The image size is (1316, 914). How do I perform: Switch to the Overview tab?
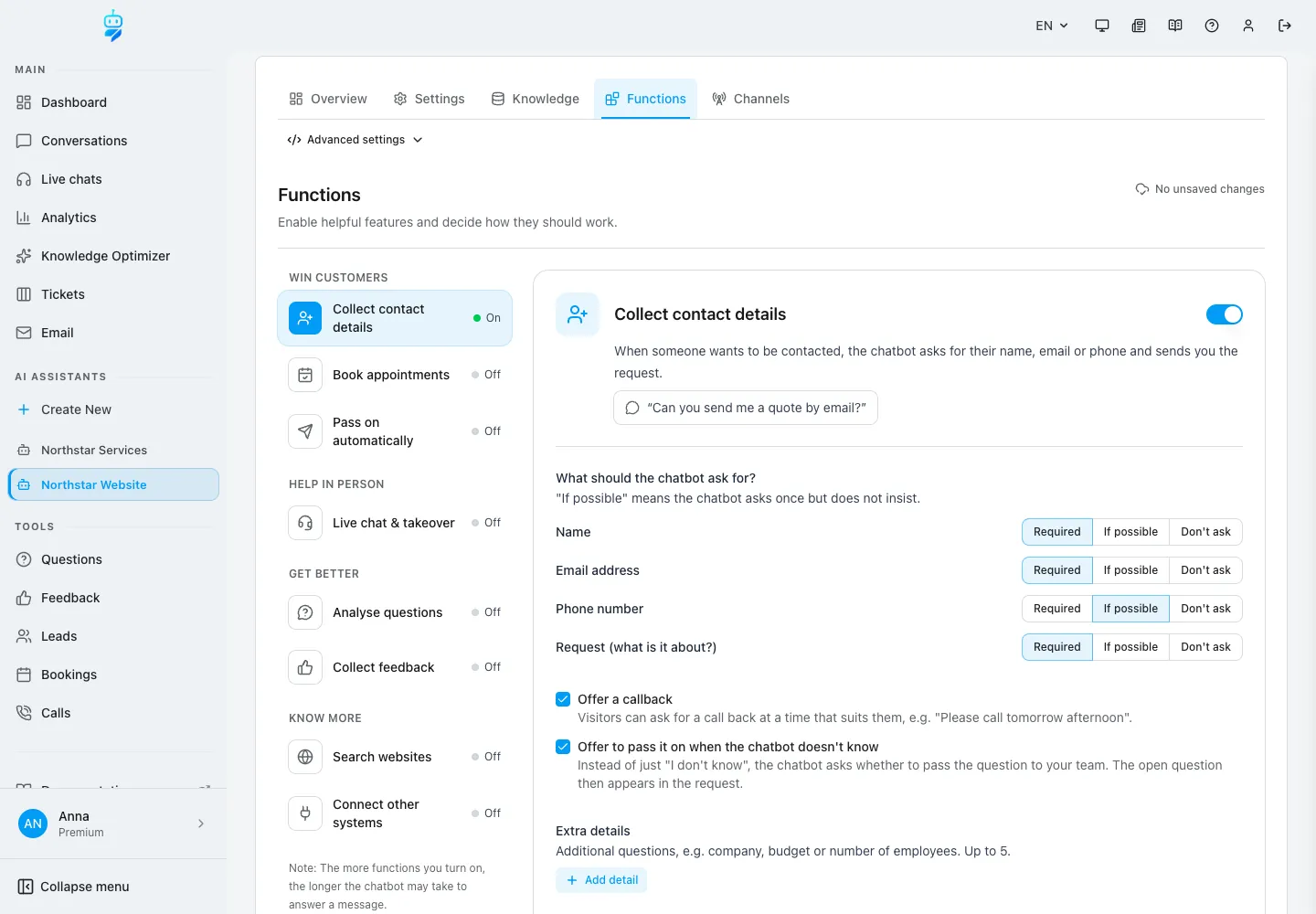coord(328,99)
